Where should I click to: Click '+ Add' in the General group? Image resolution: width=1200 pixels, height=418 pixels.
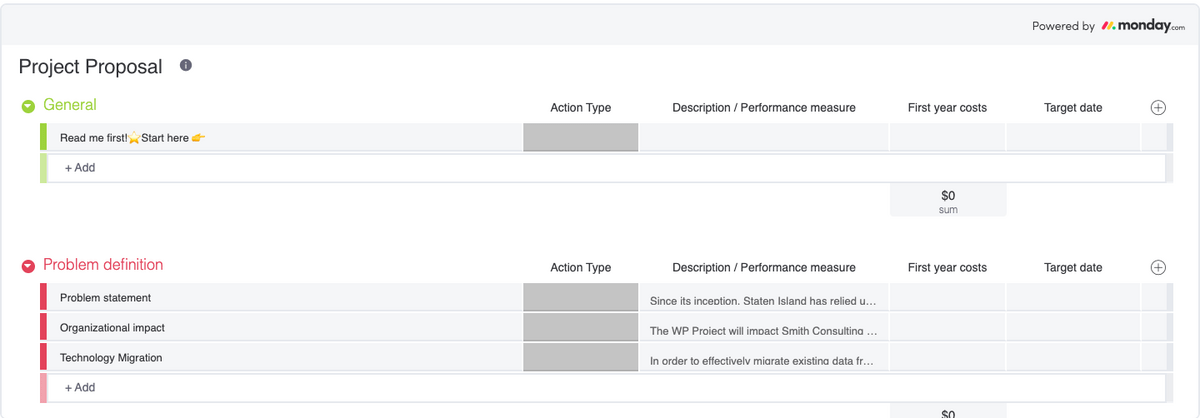pos(80,168)
